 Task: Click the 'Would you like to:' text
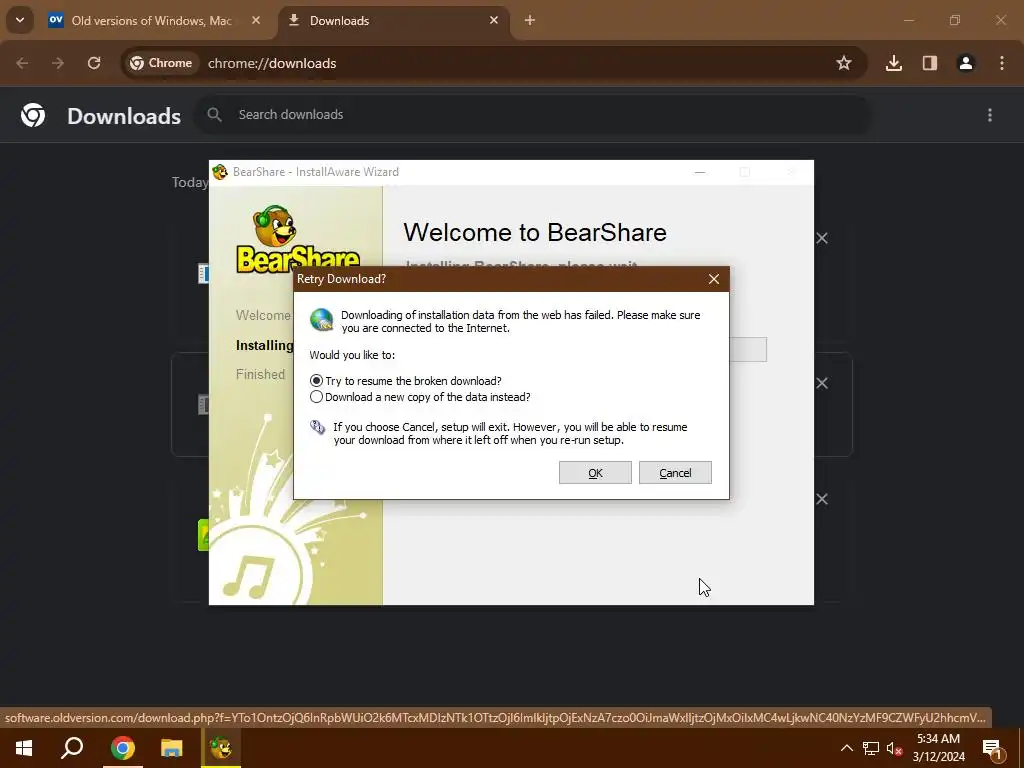click(x=352, y=355)
